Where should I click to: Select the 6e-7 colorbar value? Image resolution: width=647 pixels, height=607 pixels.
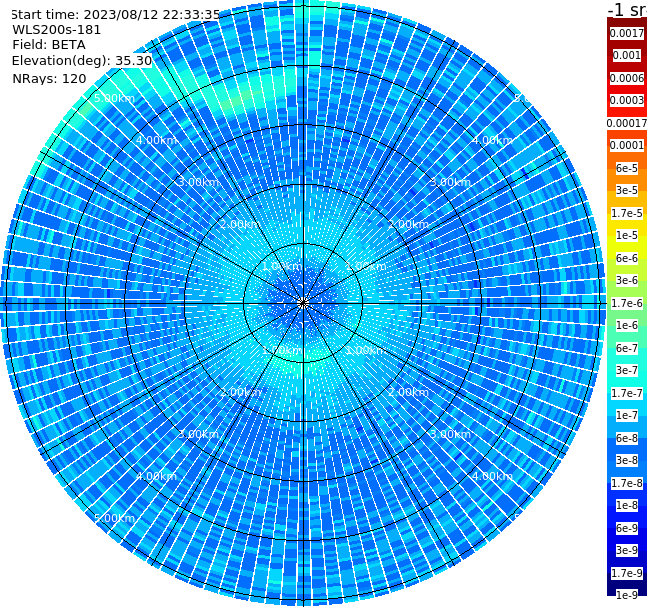click(627, 348)
